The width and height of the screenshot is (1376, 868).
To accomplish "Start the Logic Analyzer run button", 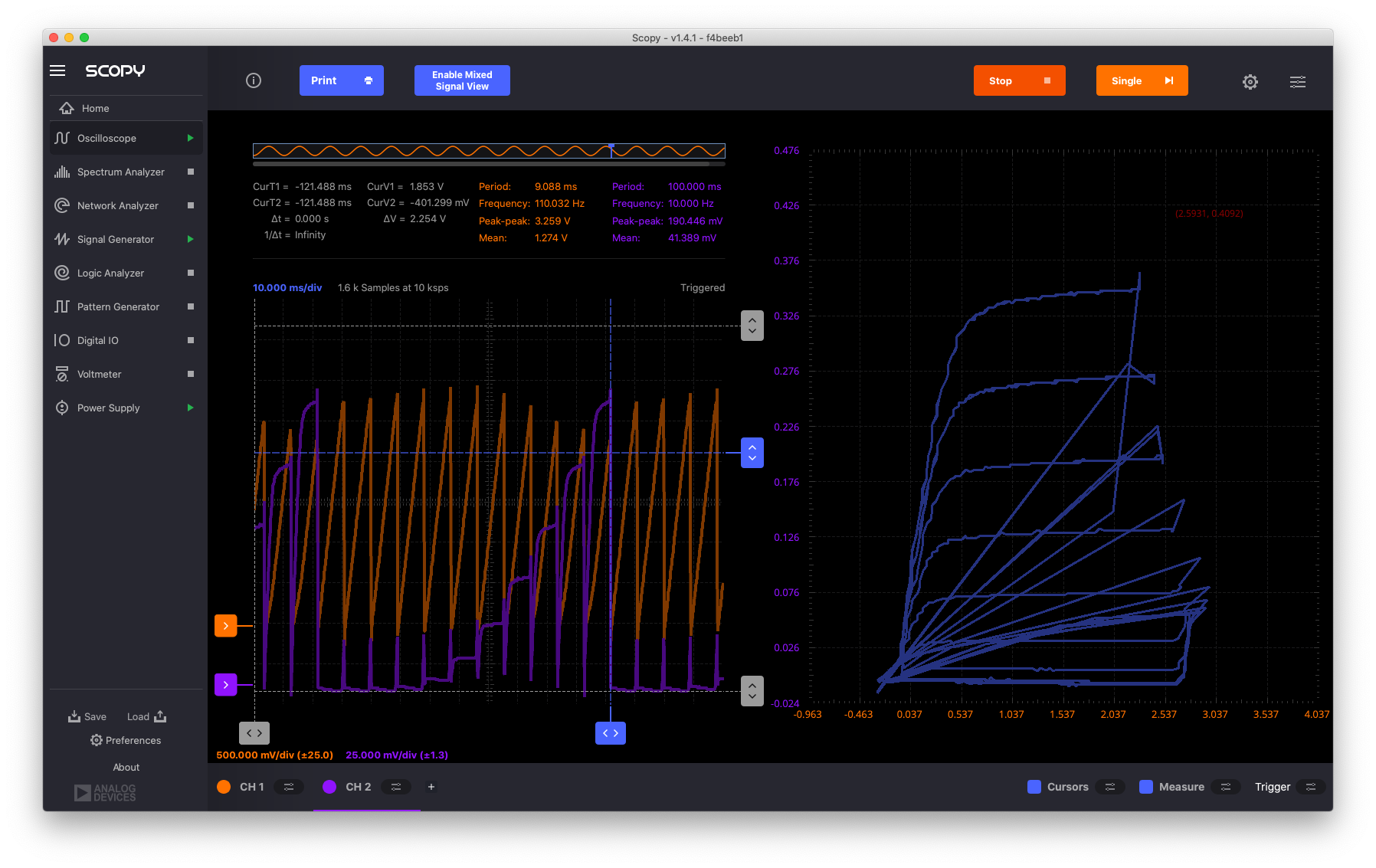I will click(191, 273).
